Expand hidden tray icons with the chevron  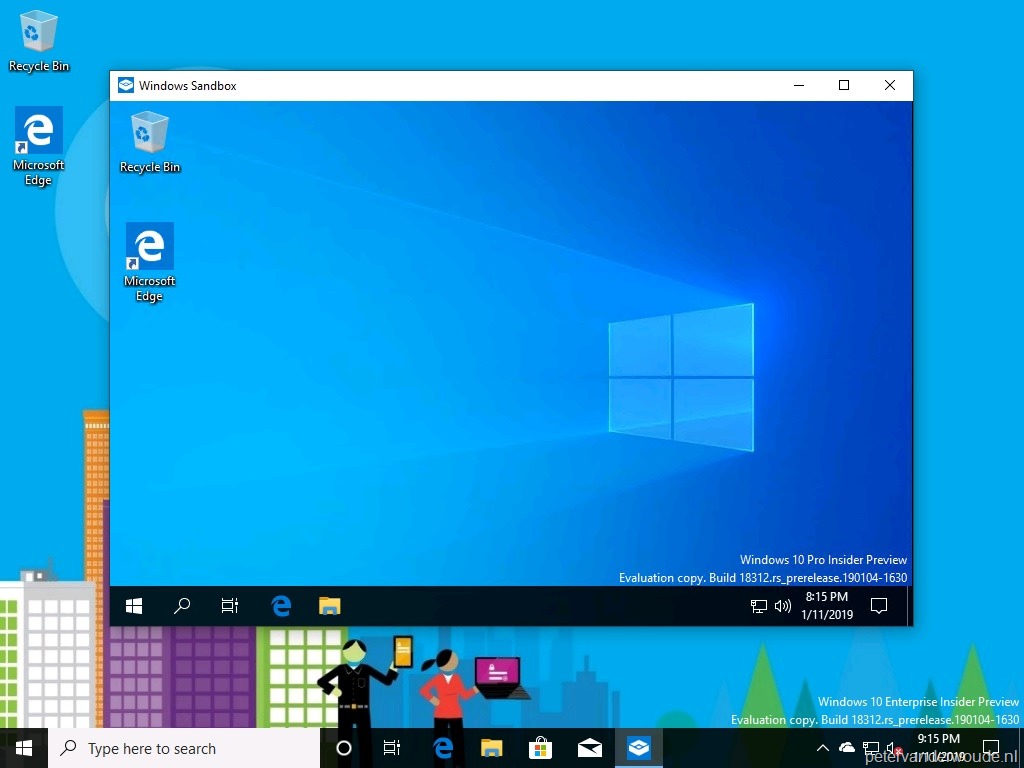tap(822, 748)
